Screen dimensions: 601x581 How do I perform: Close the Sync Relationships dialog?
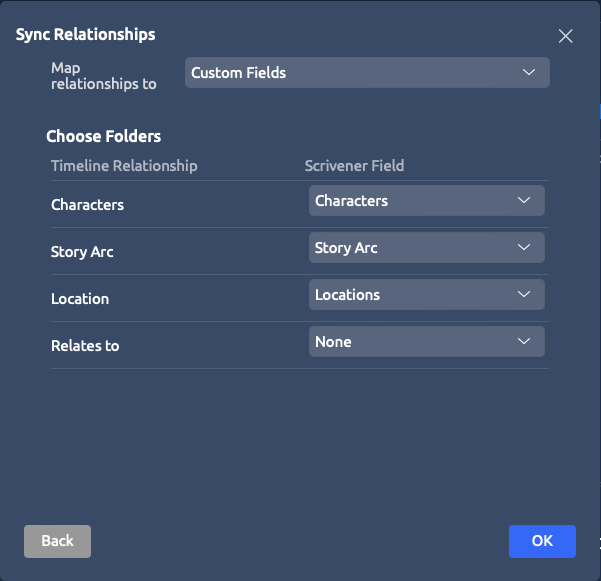(x=565, y=36)
